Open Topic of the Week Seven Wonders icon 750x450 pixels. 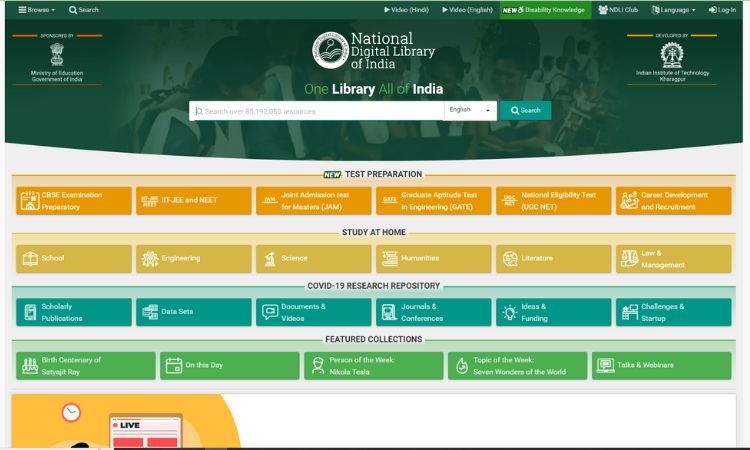tap(462, 366)
